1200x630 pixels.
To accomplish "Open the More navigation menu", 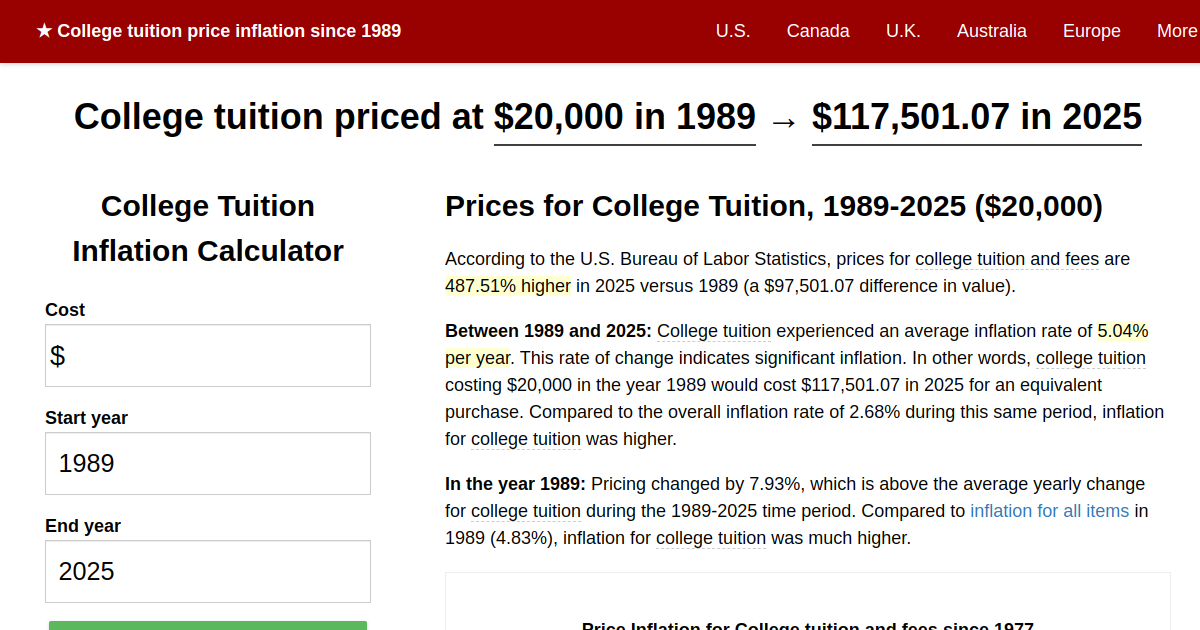I will [1178, 31].
